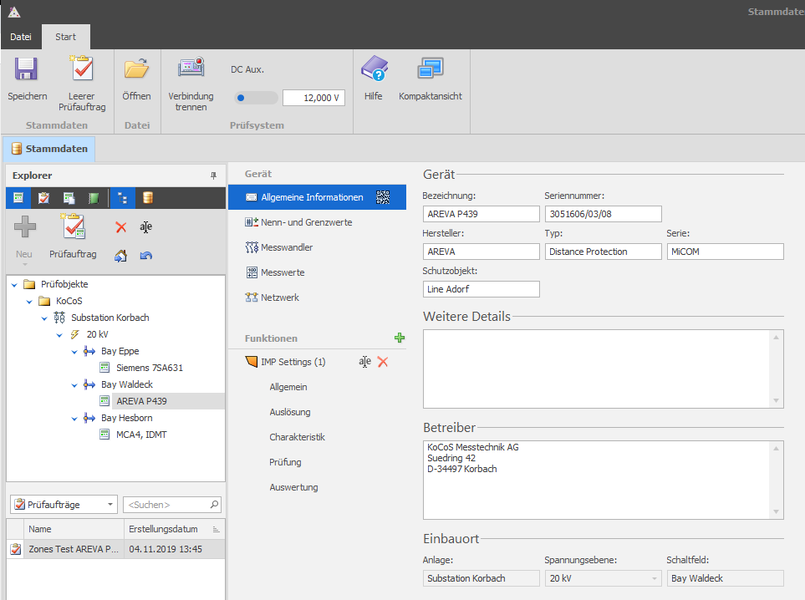Edit the Seriennummer field

click(603, 214)
